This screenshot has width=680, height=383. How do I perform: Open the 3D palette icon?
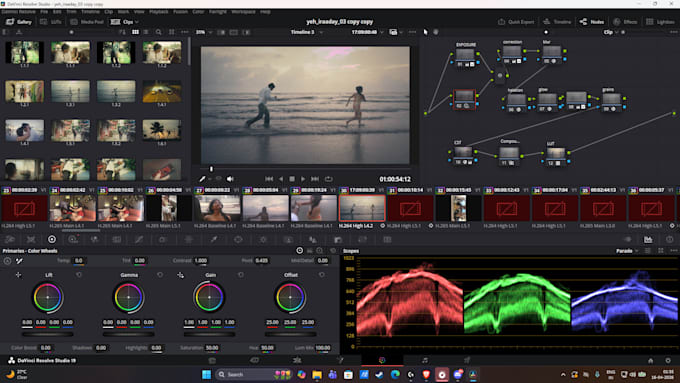(x=387, y=239)
